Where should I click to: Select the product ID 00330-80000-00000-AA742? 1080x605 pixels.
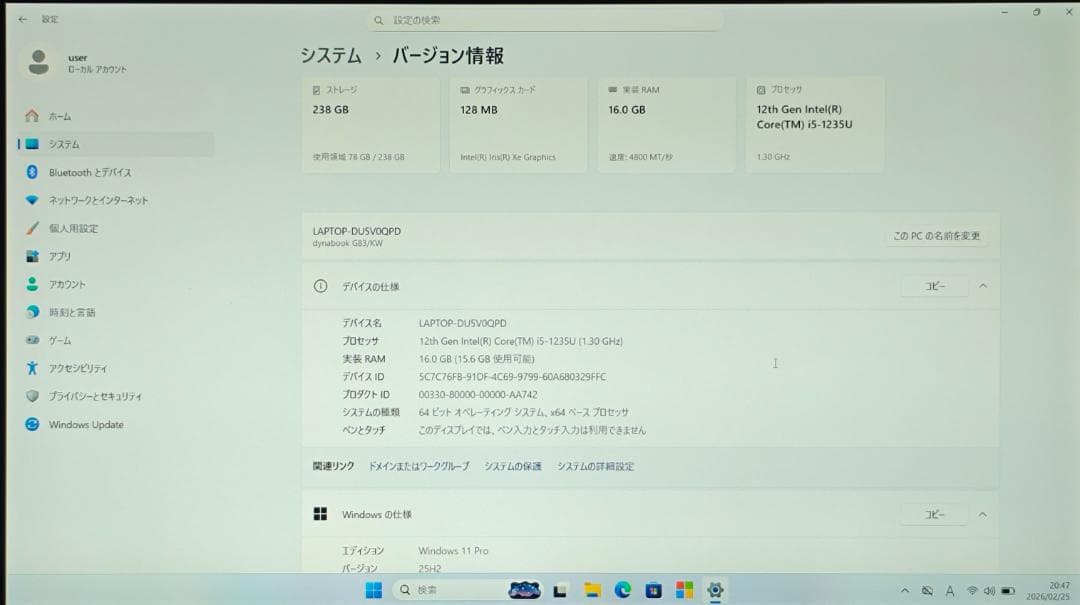click(478, 395)
